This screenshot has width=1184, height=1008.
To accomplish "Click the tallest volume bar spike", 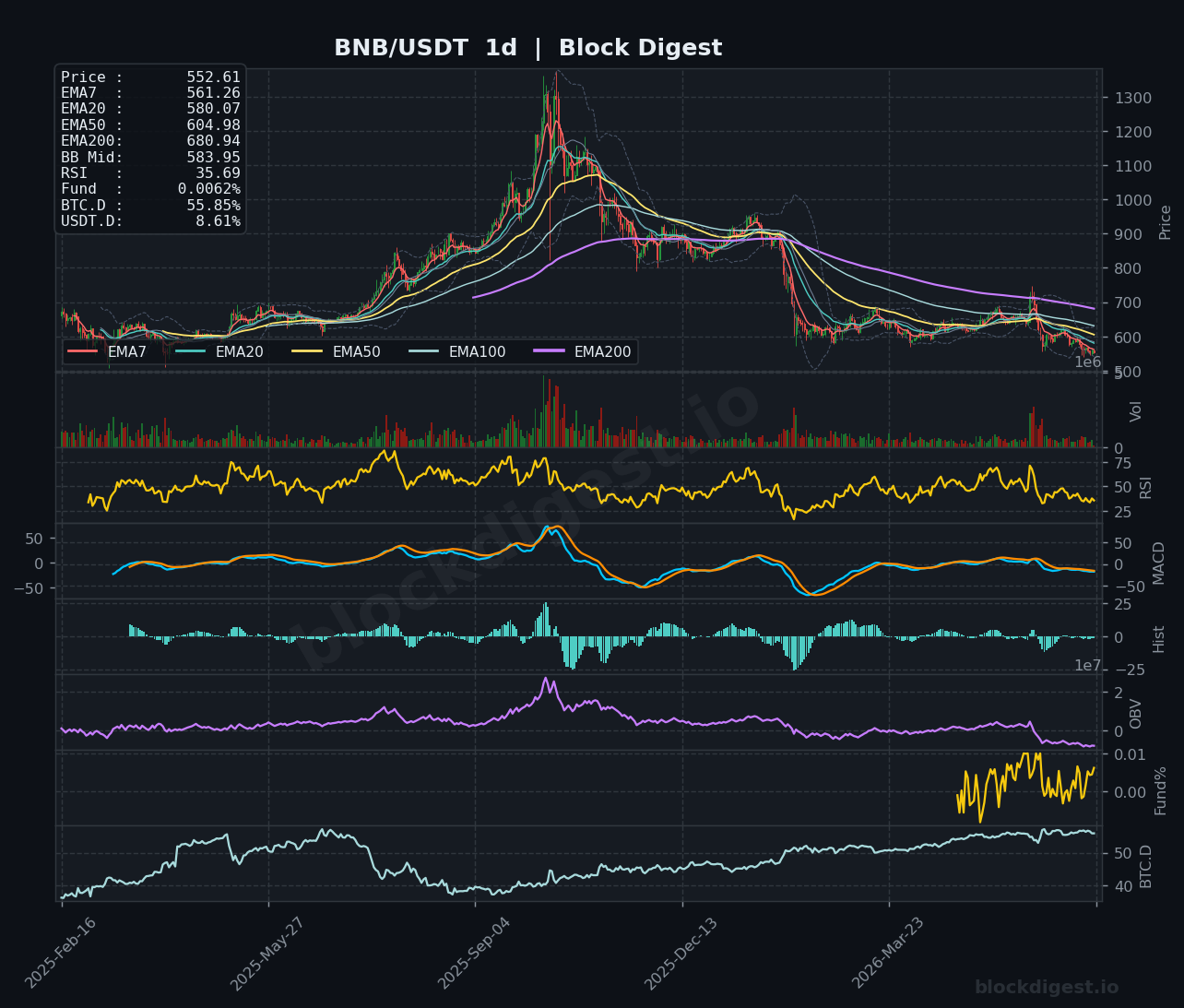I will pos(546,412).
